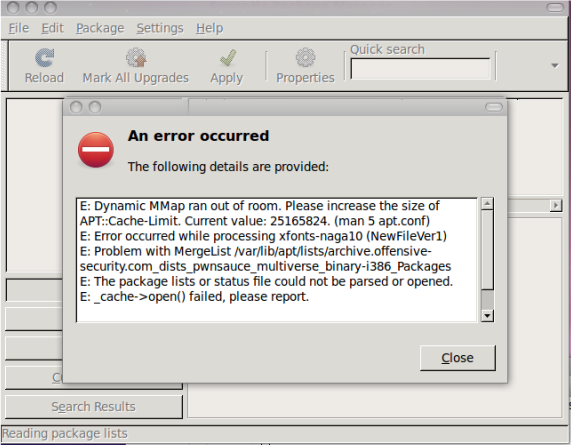Open the Edit menu
Viewport: 571px width, 445px height.
(52, 28)
